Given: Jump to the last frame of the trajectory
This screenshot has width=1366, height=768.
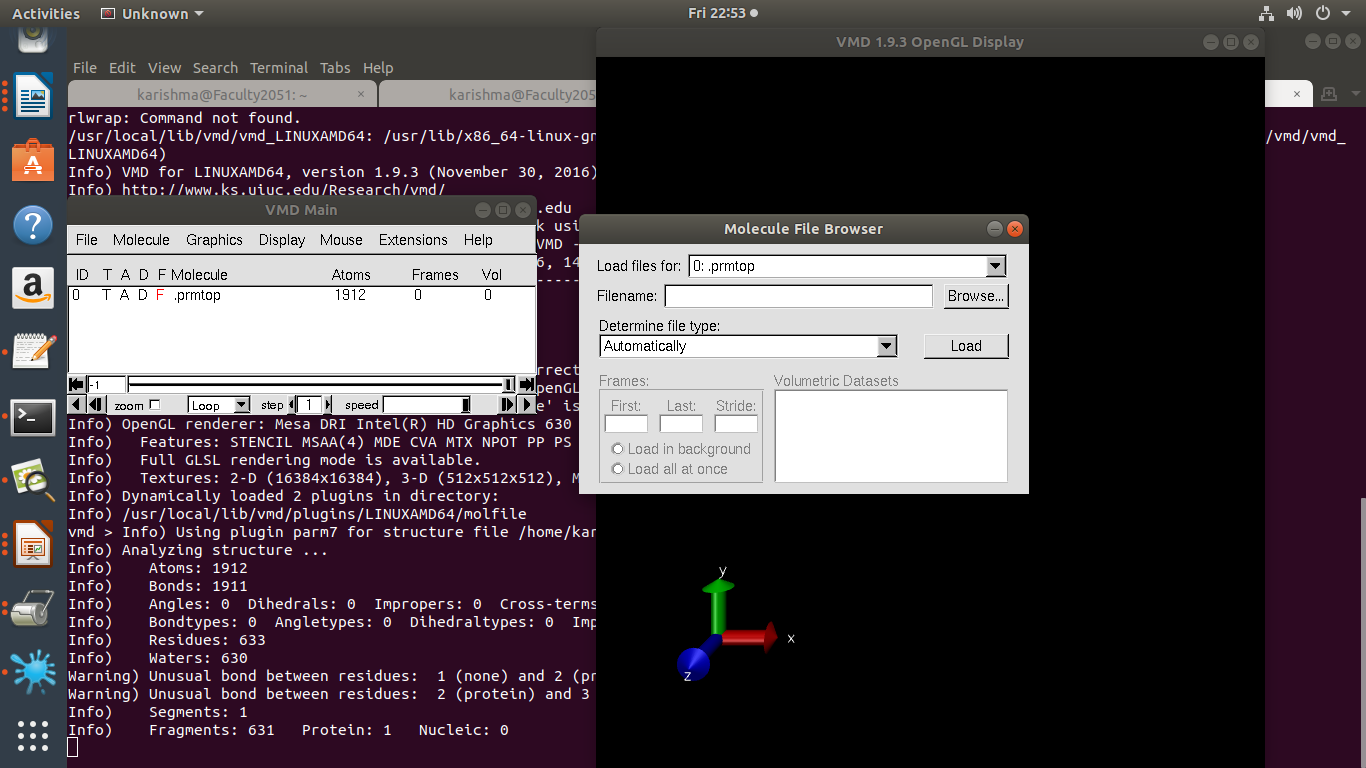Looking at the screenshot, I should click(526, 385).
